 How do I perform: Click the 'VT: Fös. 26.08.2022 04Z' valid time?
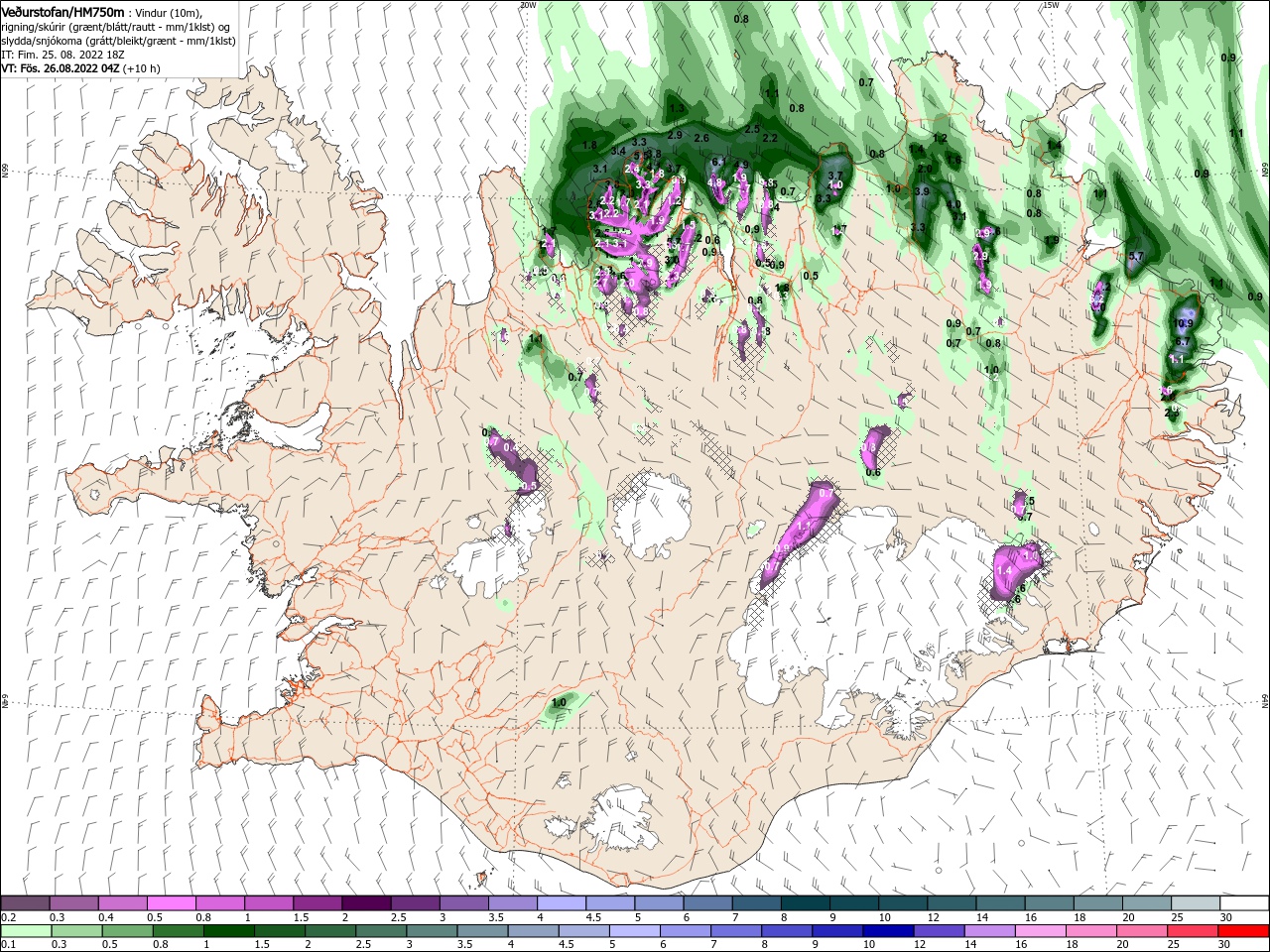pos(62,68)
